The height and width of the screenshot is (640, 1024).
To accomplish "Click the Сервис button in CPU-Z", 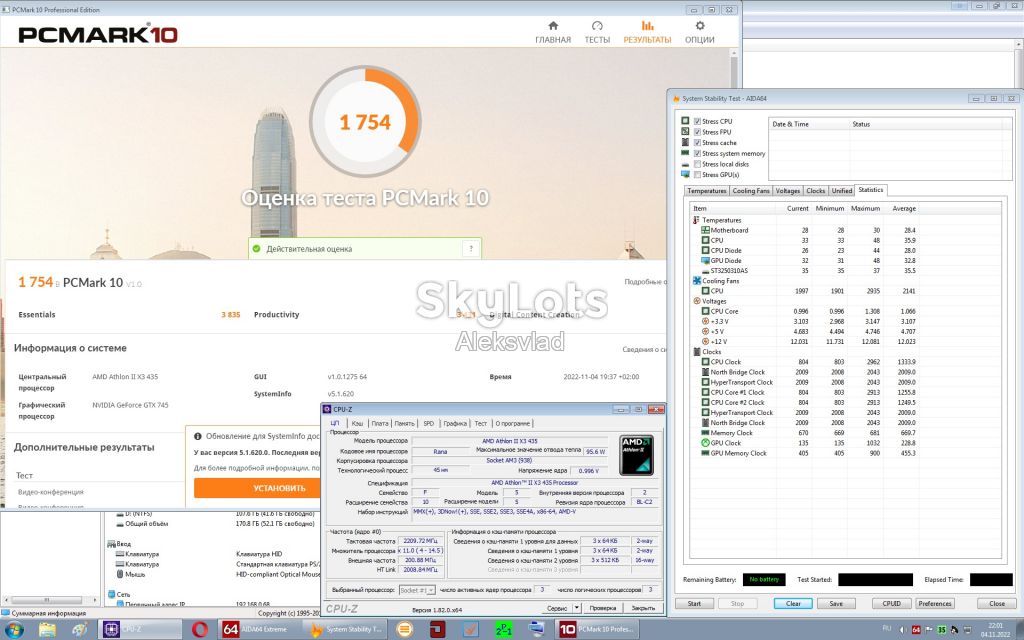I will tap(557, 607).
